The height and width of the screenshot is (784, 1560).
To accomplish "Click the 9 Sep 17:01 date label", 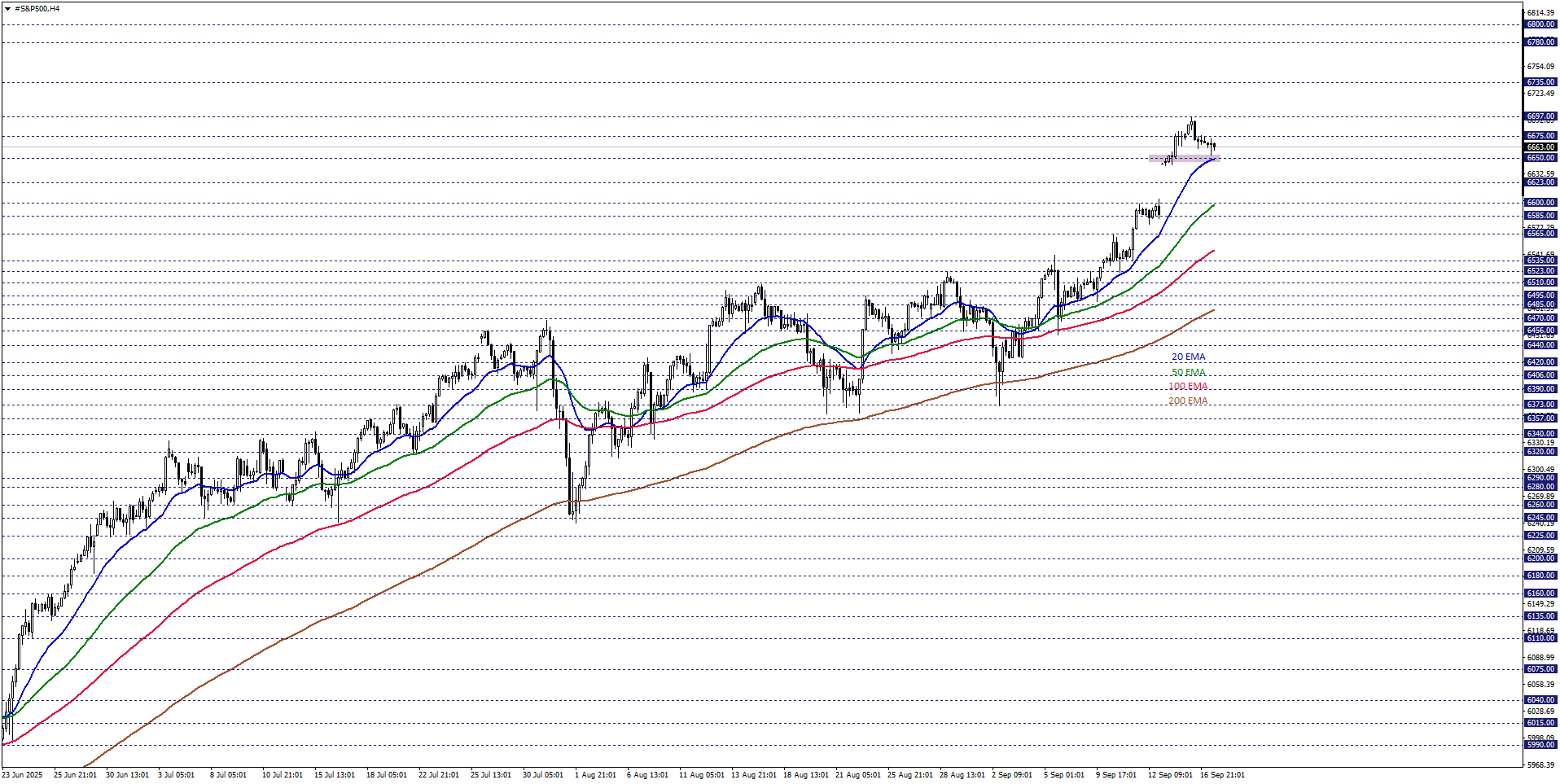I will 1116,775.
